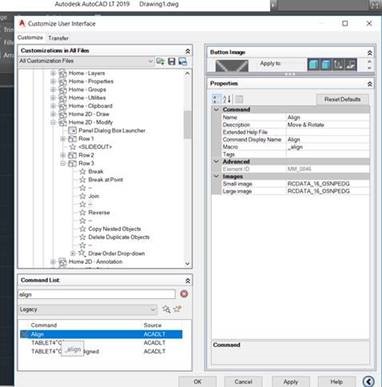
Task: Click the Apply button
Action: click(x=291, y=382)
